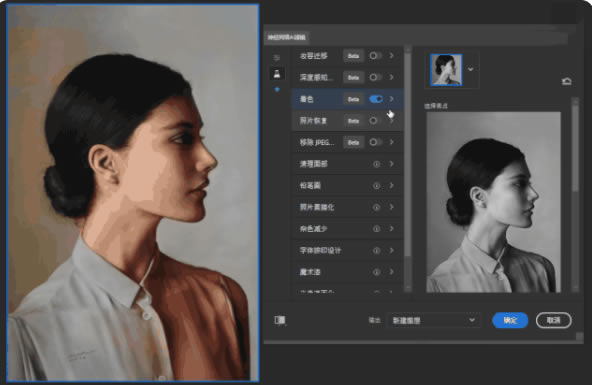
Task: Expand the 着色 colorize row chevron
Action: tap(392, 99)
